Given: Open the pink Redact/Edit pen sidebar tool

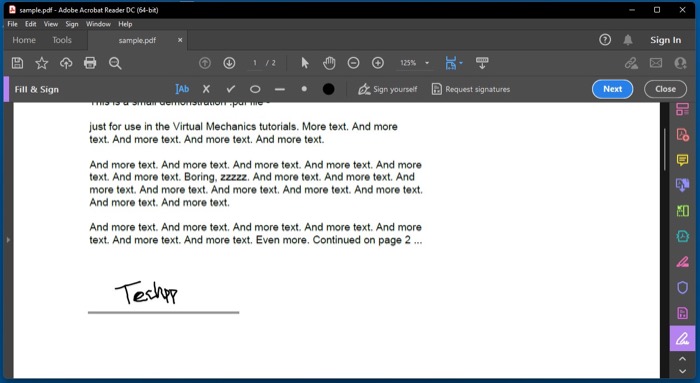Looking at the screenshot, I should (x=682, y=262).
